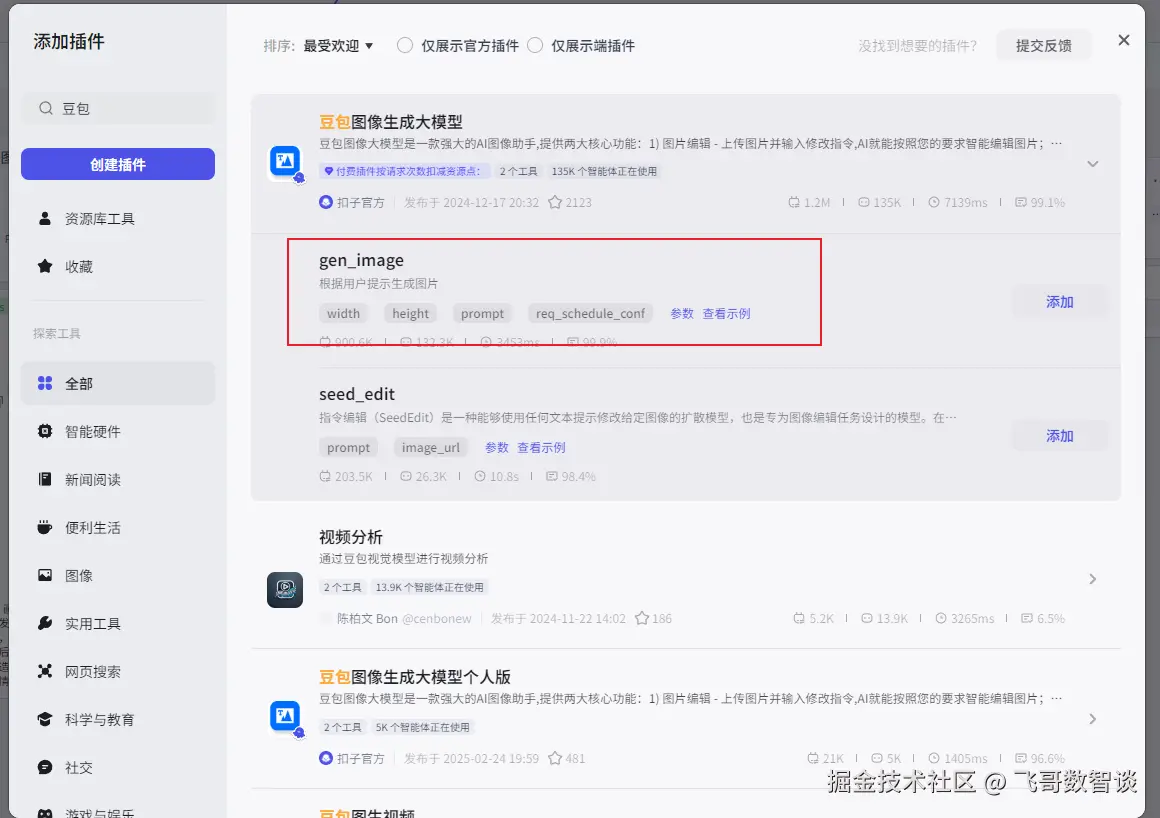The width and height of the screenshot is (1160, 818).
Task: Click the 提交反馈 button
Action: coord(1044,46)
